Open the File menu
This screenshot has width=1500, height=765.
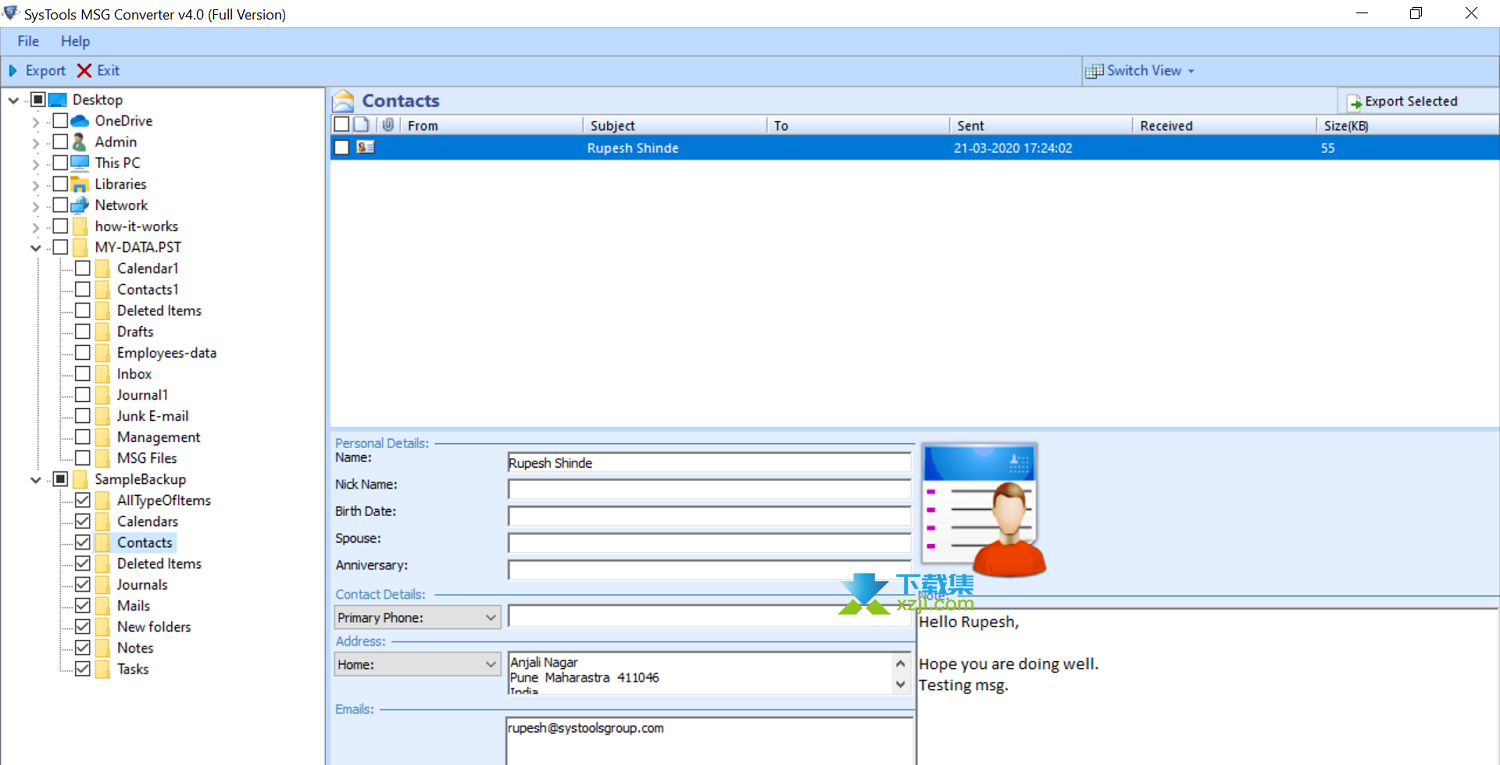tap(28, 41)
